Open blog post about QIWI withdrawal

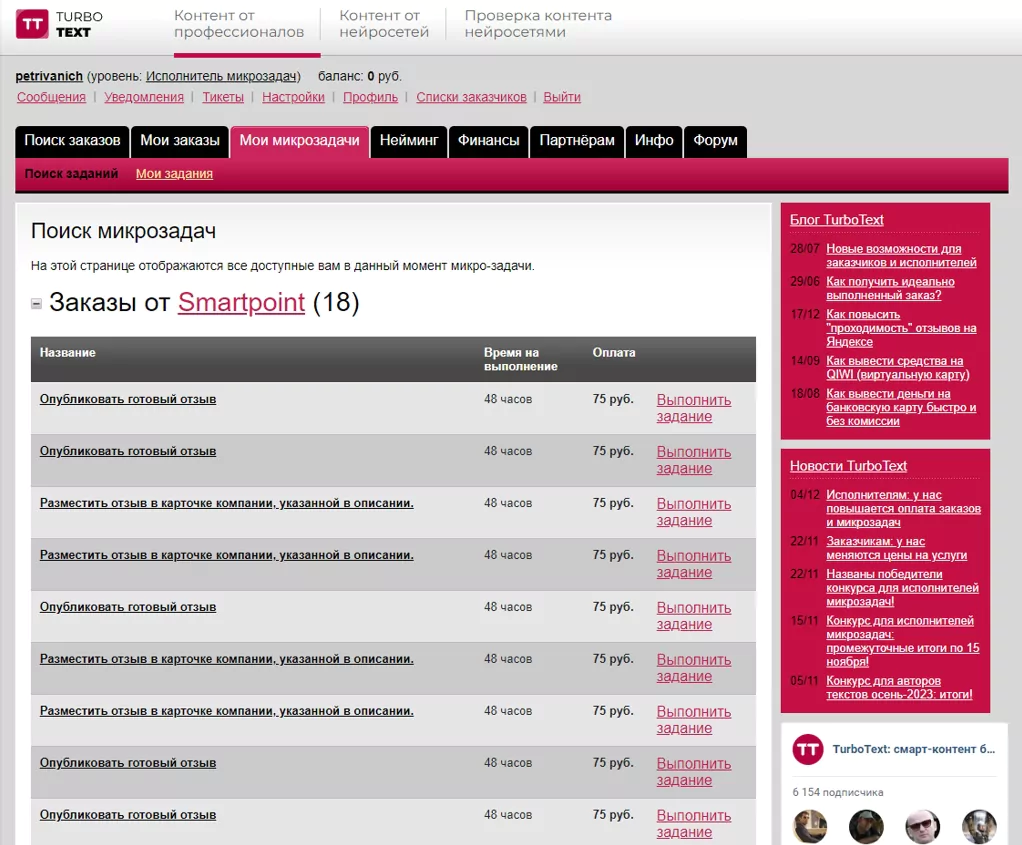pyautogui.click(x=898, y=368)
